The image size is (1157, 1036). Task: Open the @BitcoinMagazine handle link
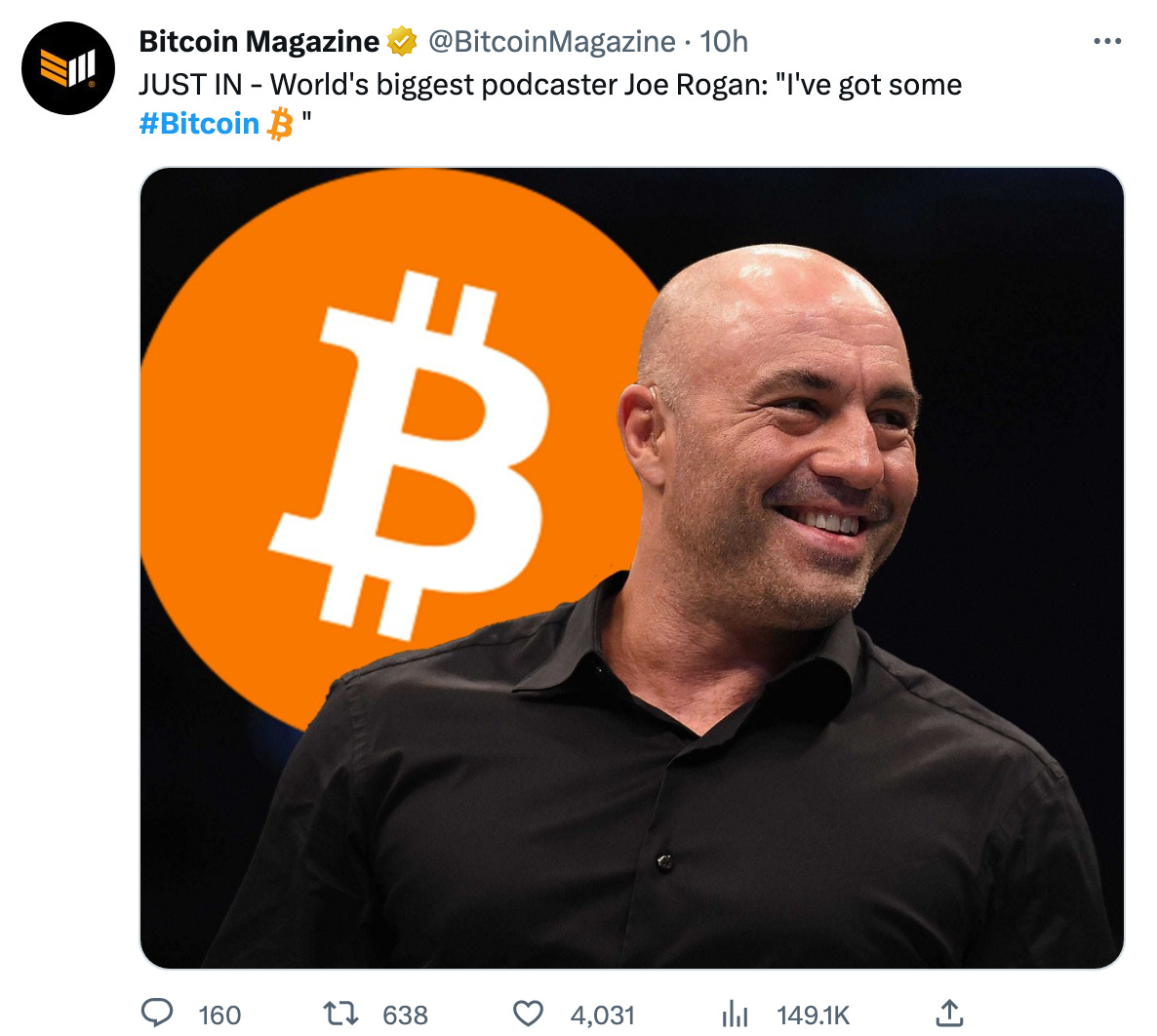[x=552, y=41]
